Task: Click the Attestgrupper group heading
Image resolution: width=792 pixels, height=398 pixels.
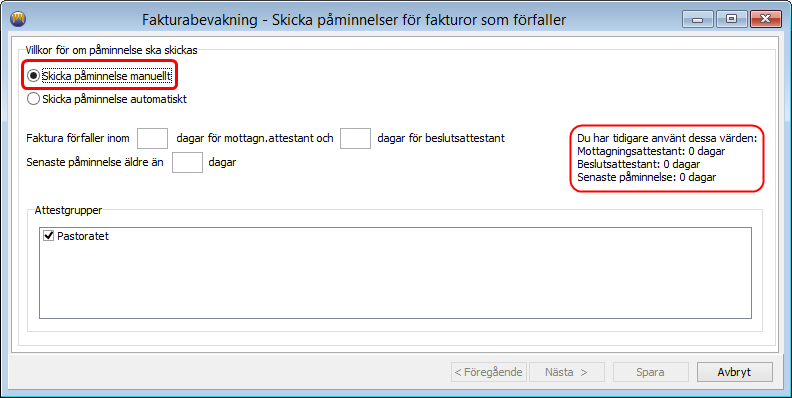Action: (68, 211)
